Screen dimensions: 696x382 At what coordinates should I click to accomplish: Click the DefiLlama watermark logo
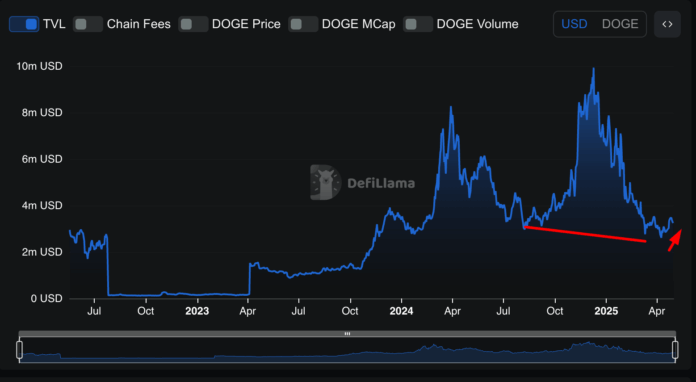pyautogui.click(x=362, y=182)
